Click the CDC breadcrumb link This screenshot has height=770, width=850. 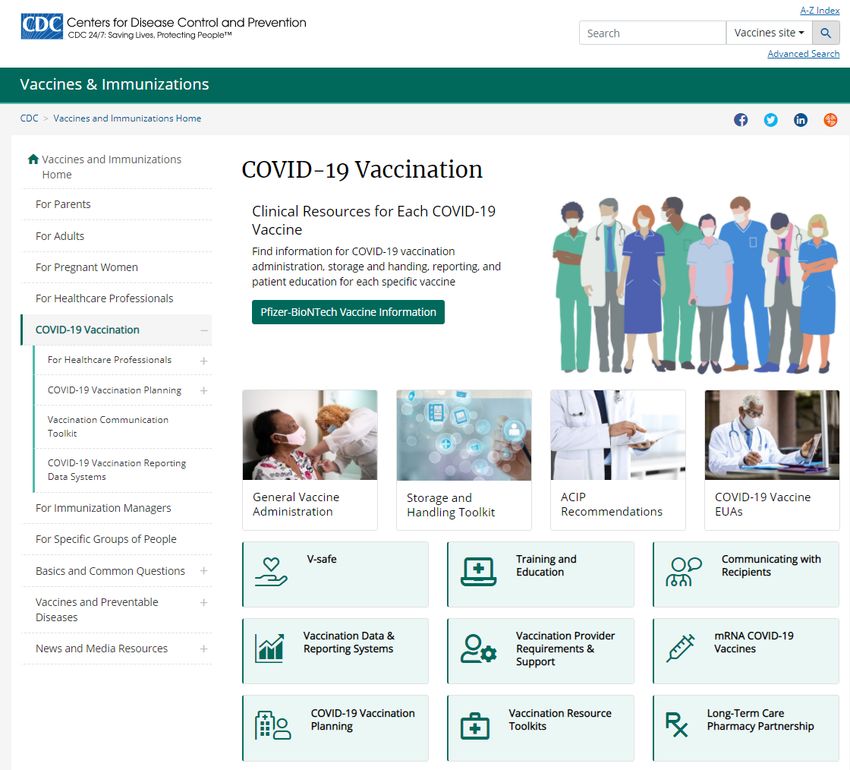tap(29, 119)
